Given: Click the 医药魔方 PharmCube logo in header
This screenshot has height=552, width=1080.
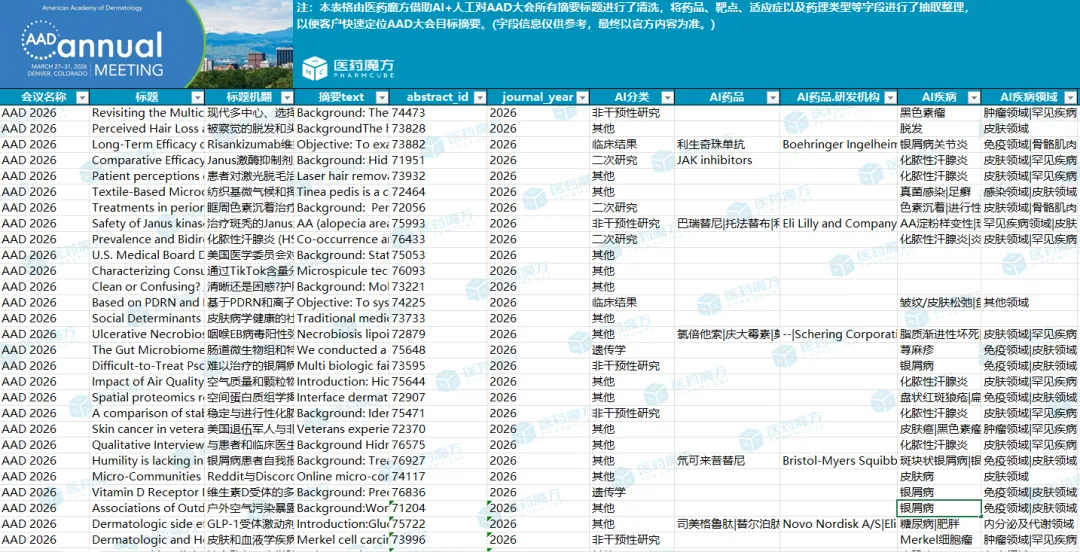Looking at the screenshot, I should pyautogui.click(x=349, y=67).
